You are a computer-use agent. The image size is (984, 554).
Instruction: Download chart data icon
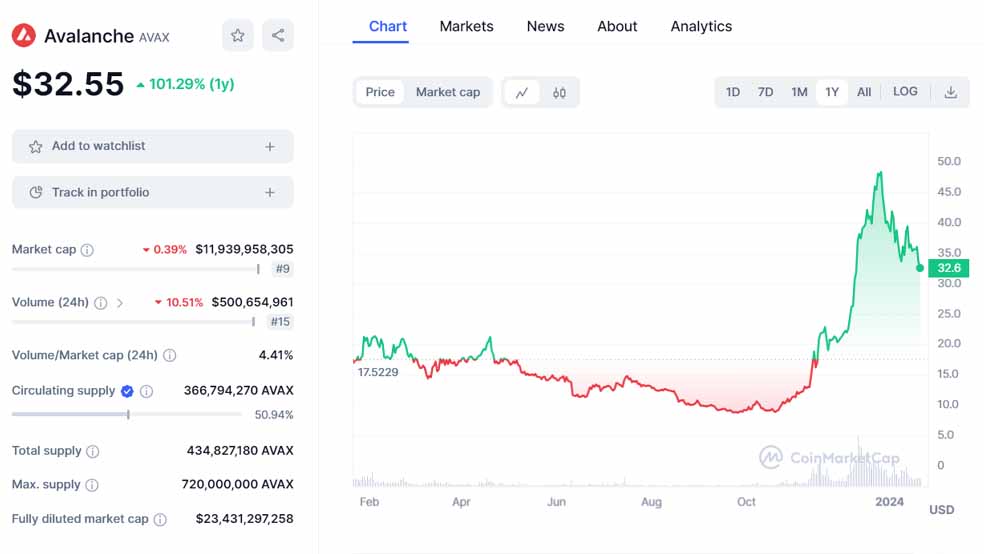[950, 92]
